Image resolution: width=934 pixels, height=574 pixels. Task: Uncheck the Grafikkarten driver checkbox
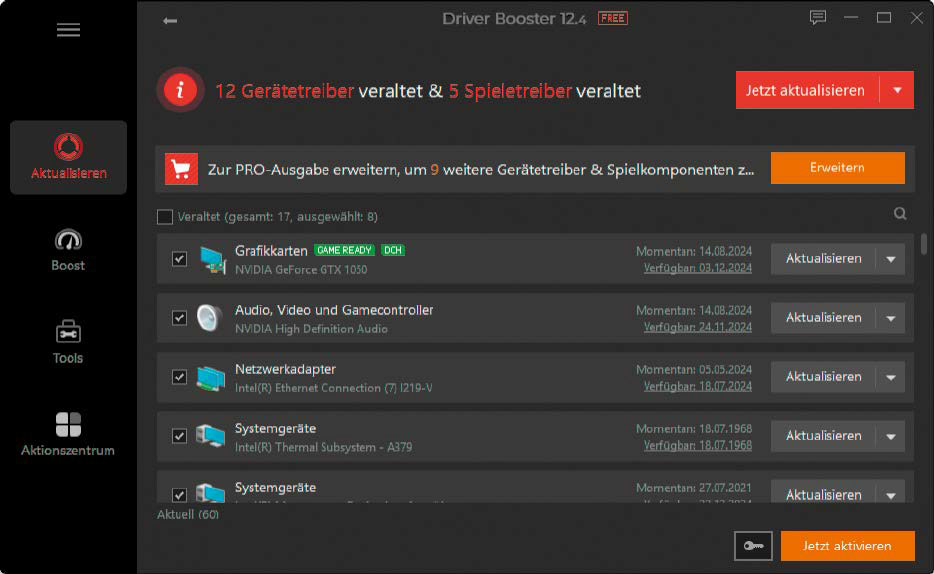click(x=179, y=259)
